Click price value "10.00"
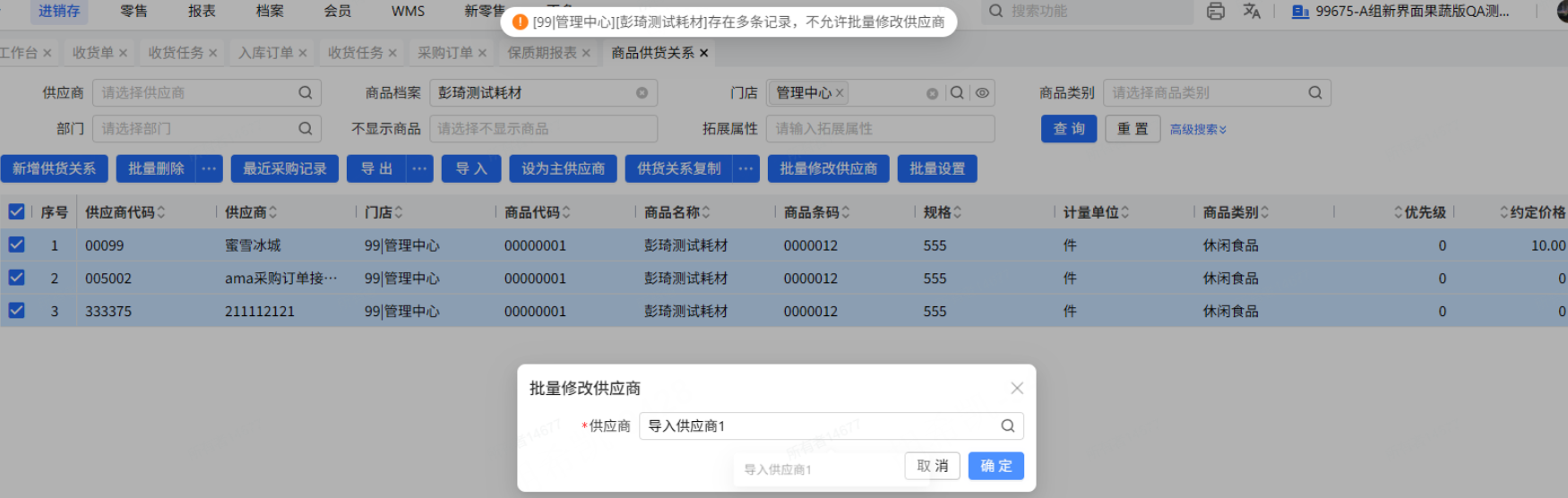Image resolution: width=1568 pixels, height=498 pixels. point(1548,245)
